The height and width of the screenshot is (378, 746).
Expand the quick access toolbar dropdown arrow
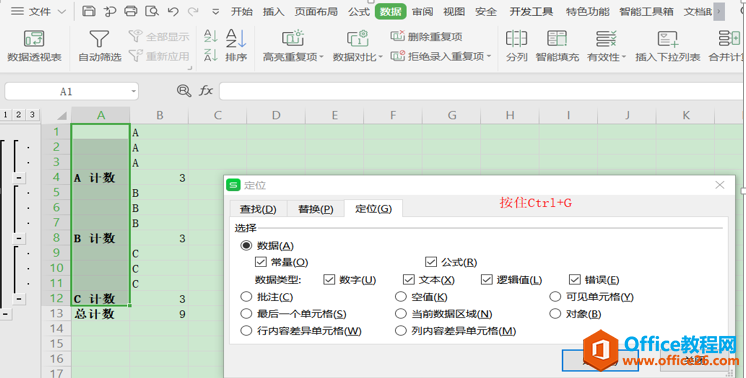point(216,12)
